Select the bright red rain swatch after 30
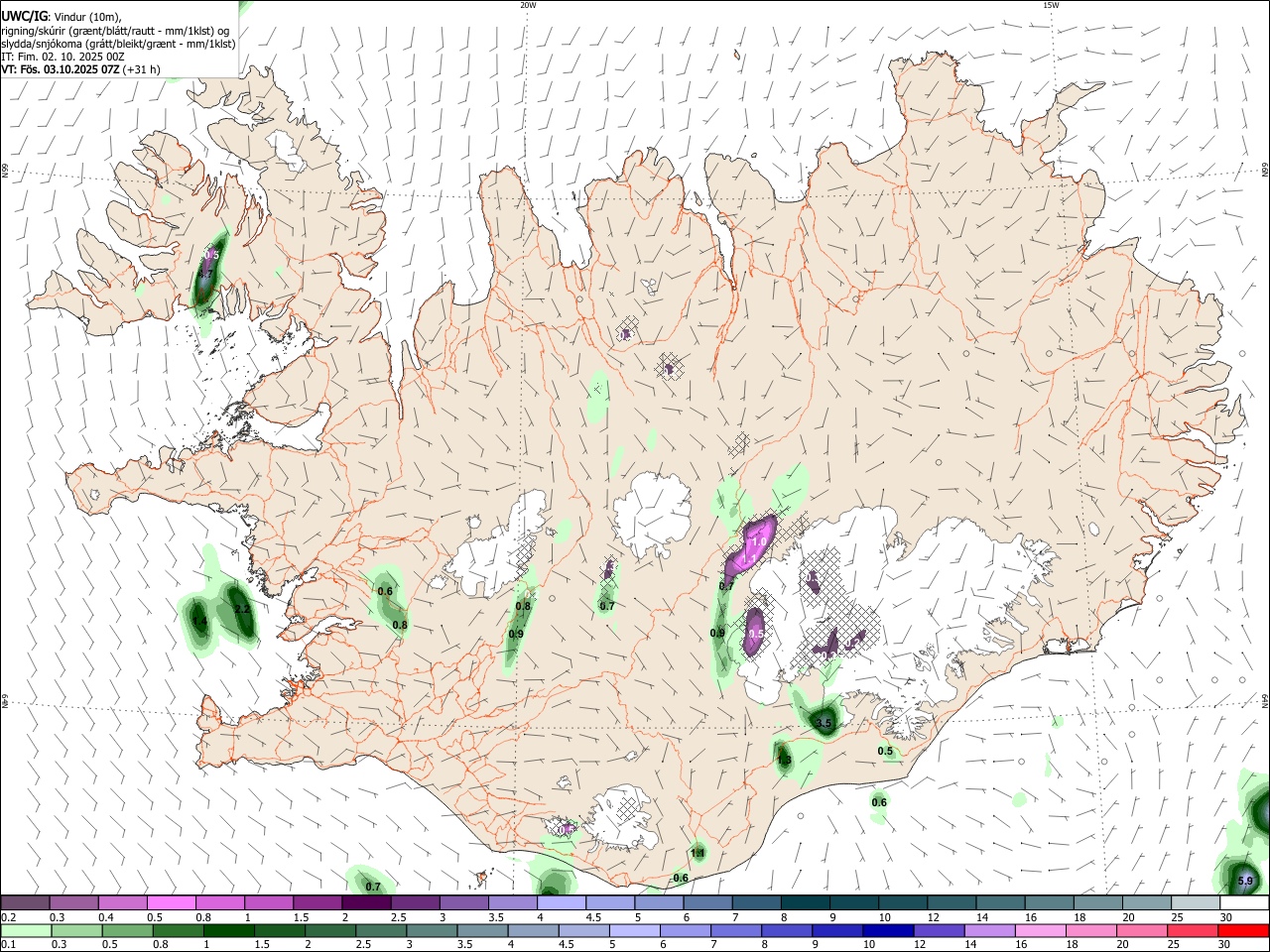The height and width of the screenshot is (952, 1270). pos(1243,930)
